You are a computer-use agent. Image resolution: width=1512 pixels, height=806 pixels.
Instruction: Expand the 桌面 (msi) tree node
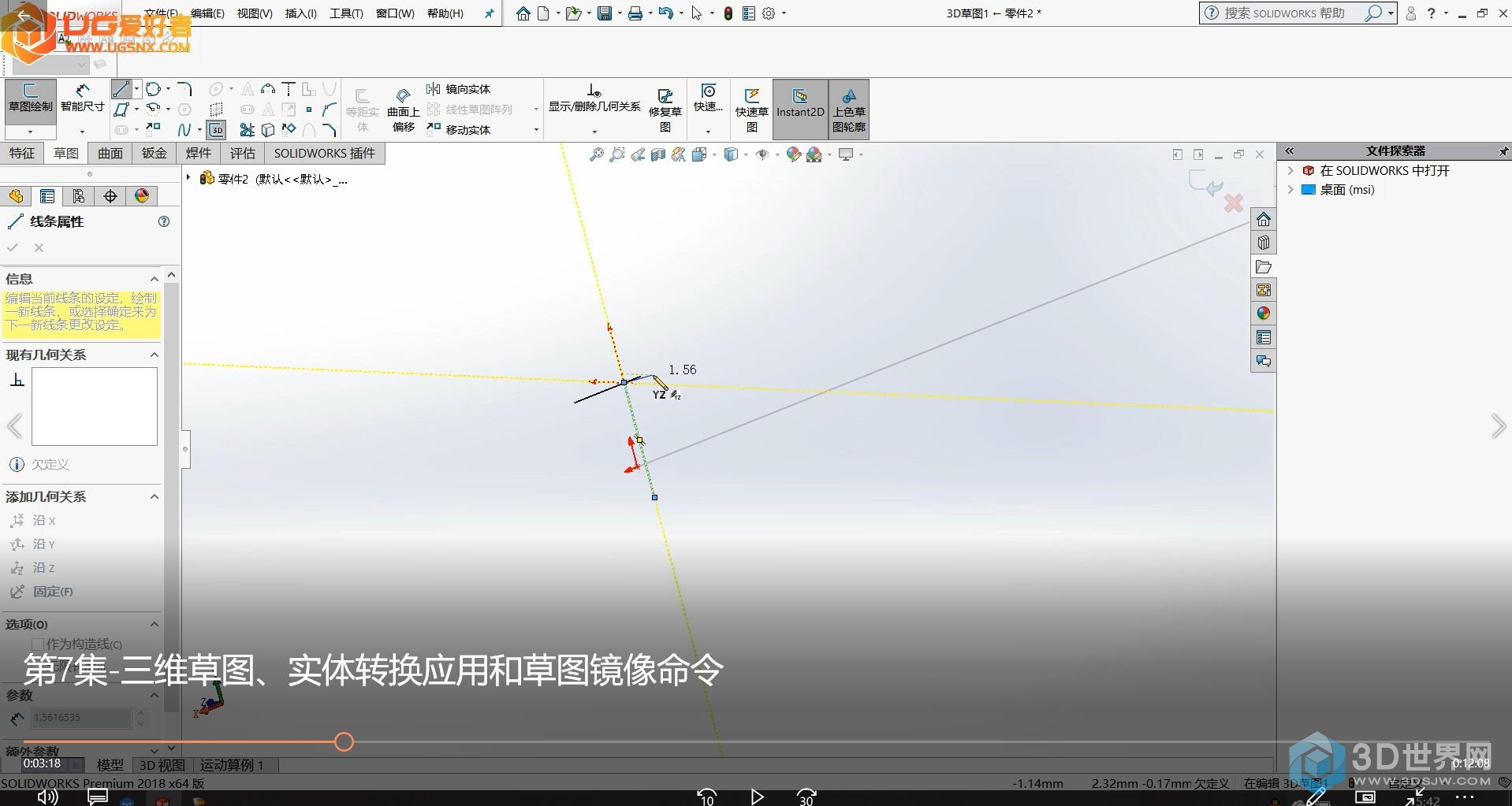coord(1290,190)
